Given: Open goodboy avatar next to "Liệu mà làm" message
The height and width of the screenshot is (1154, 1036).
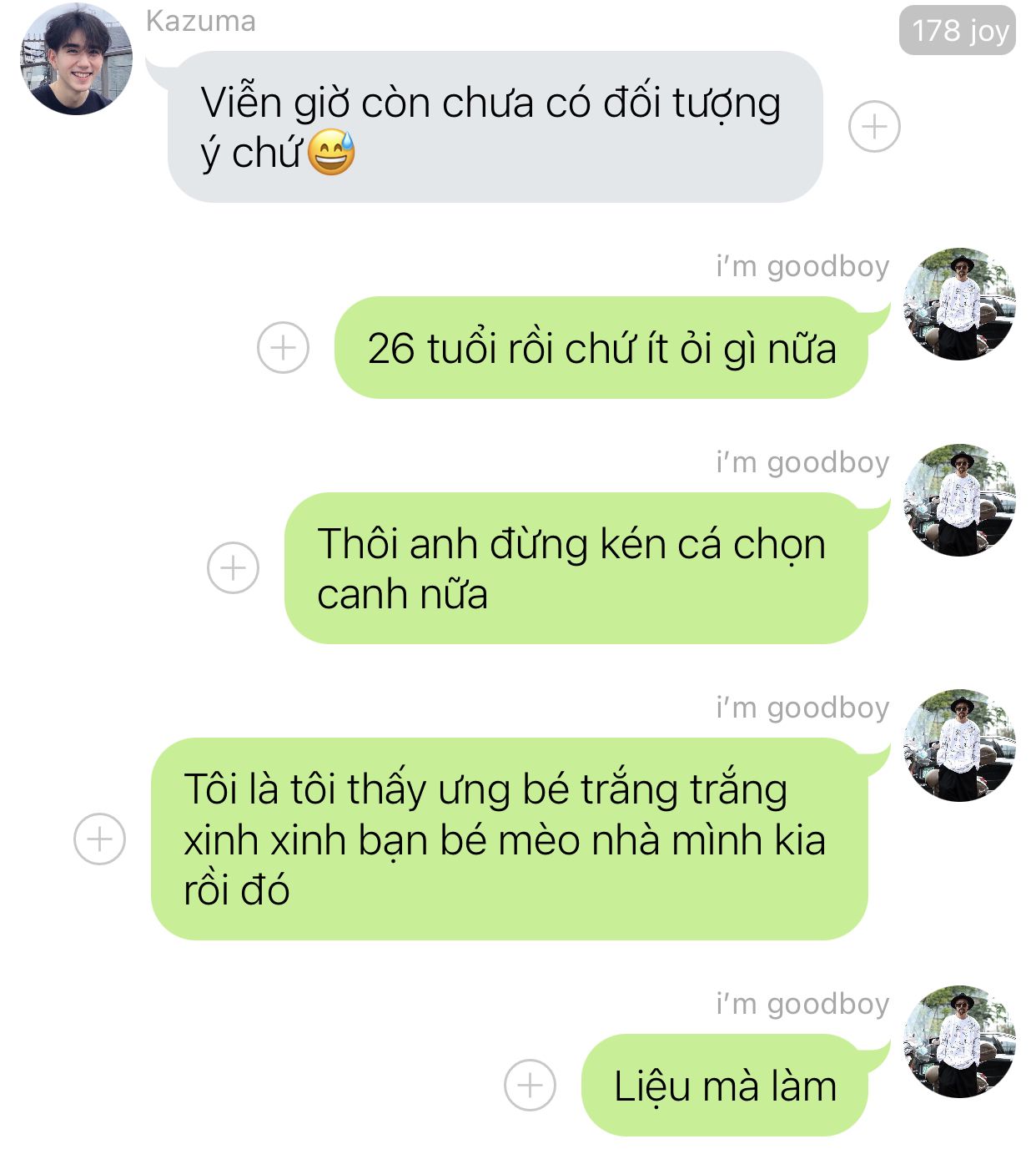Looking at the screenshot, I should coord(960,1041).
